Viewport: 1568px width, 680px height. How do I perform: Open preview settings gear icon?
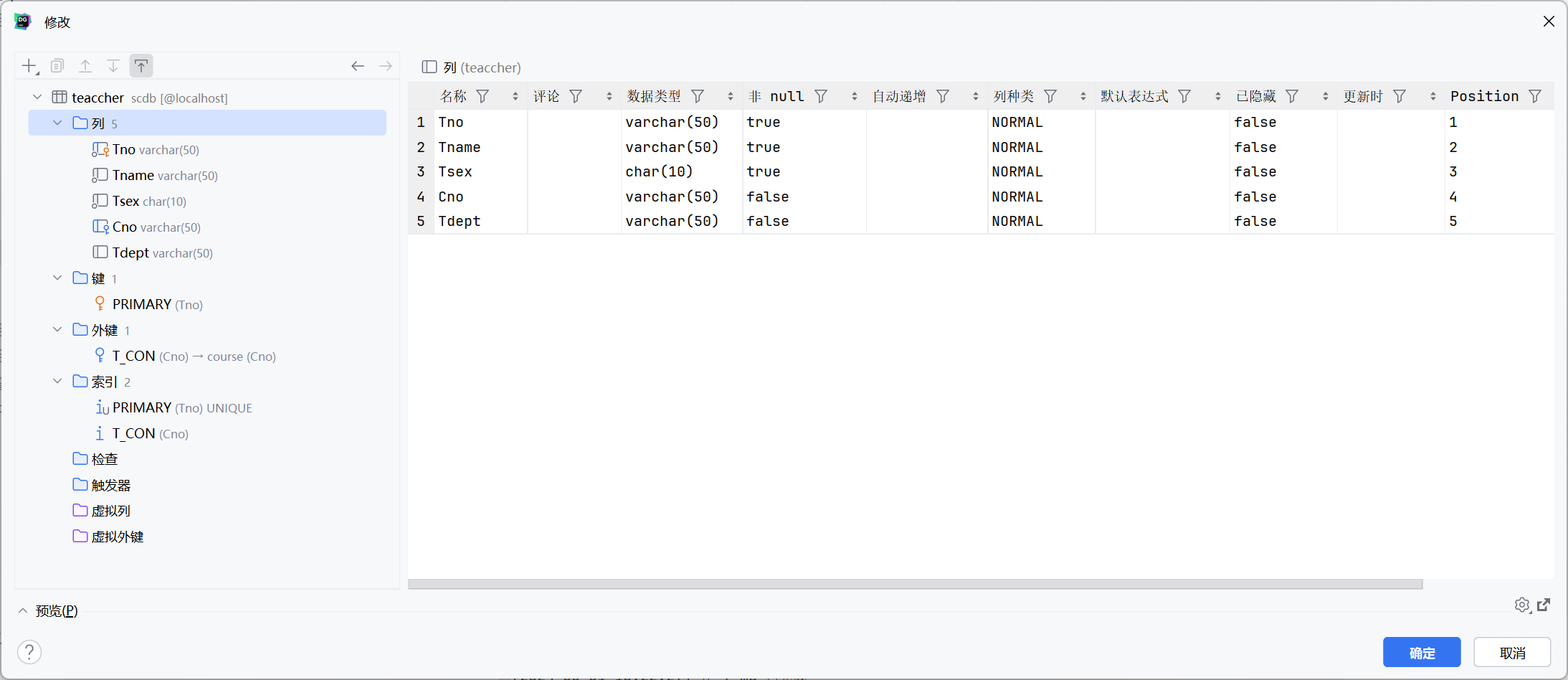click(x=1522, y=605)
